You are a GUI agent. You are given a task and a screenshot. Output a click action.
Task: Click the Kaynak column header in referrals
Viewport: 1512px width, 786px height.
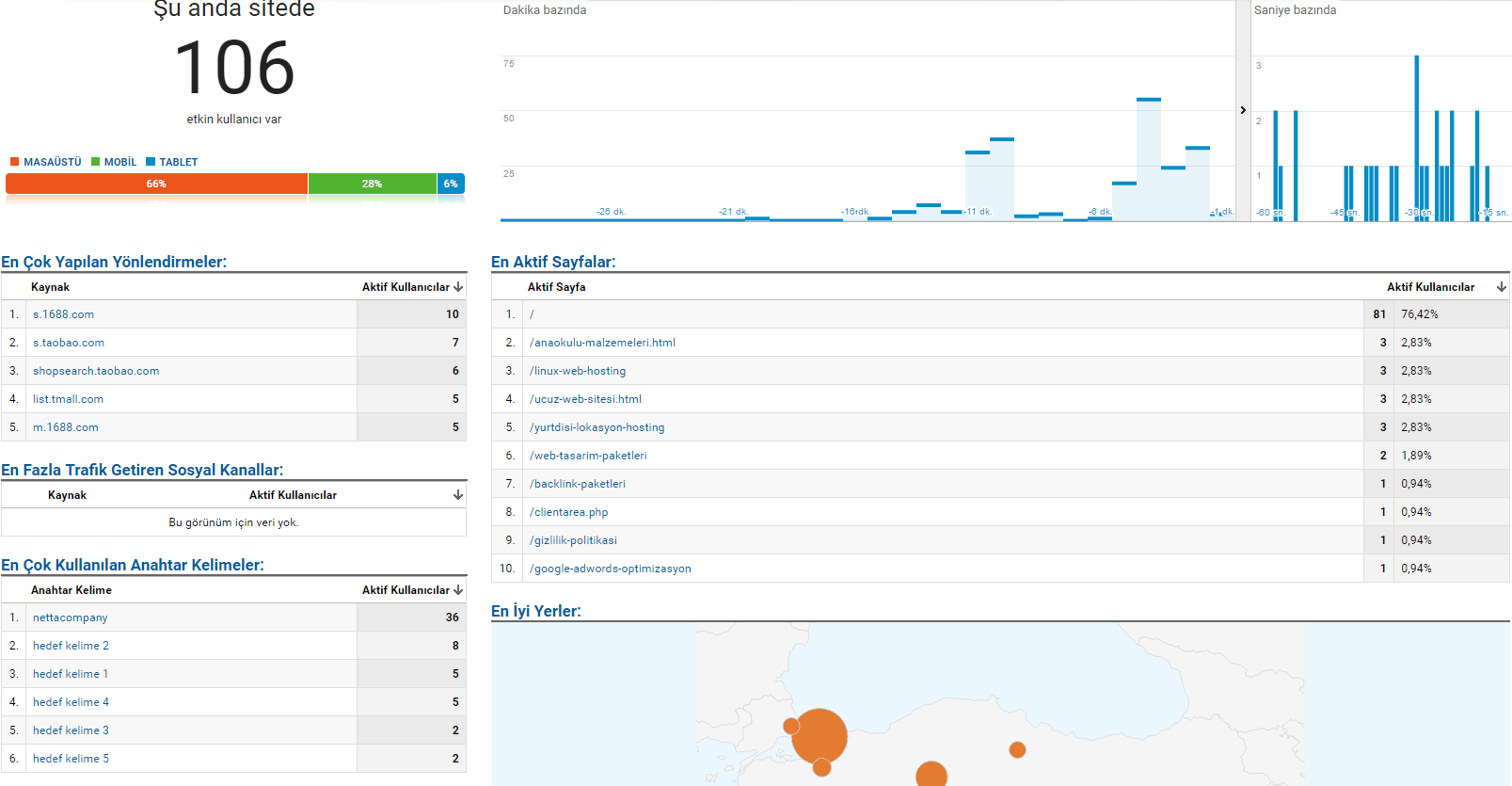(x=50, y=287)
